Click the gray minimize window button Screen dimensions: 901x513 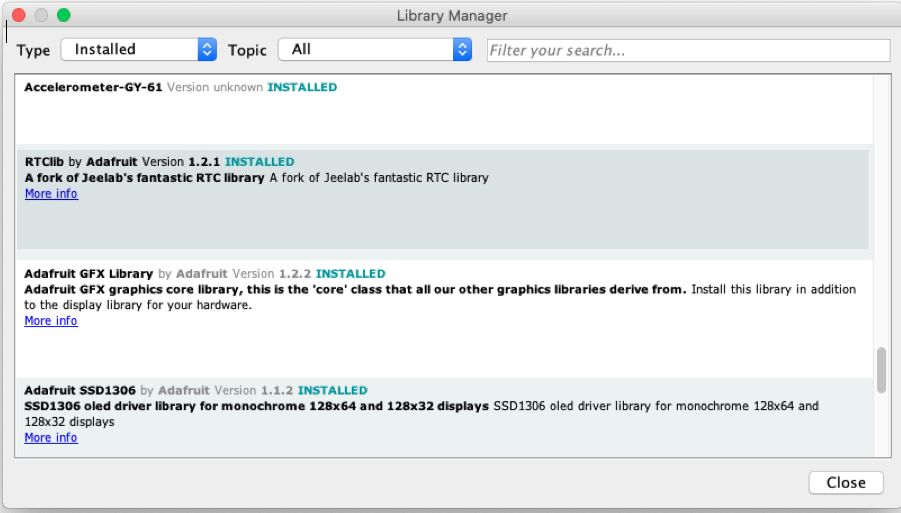[41, 15]
